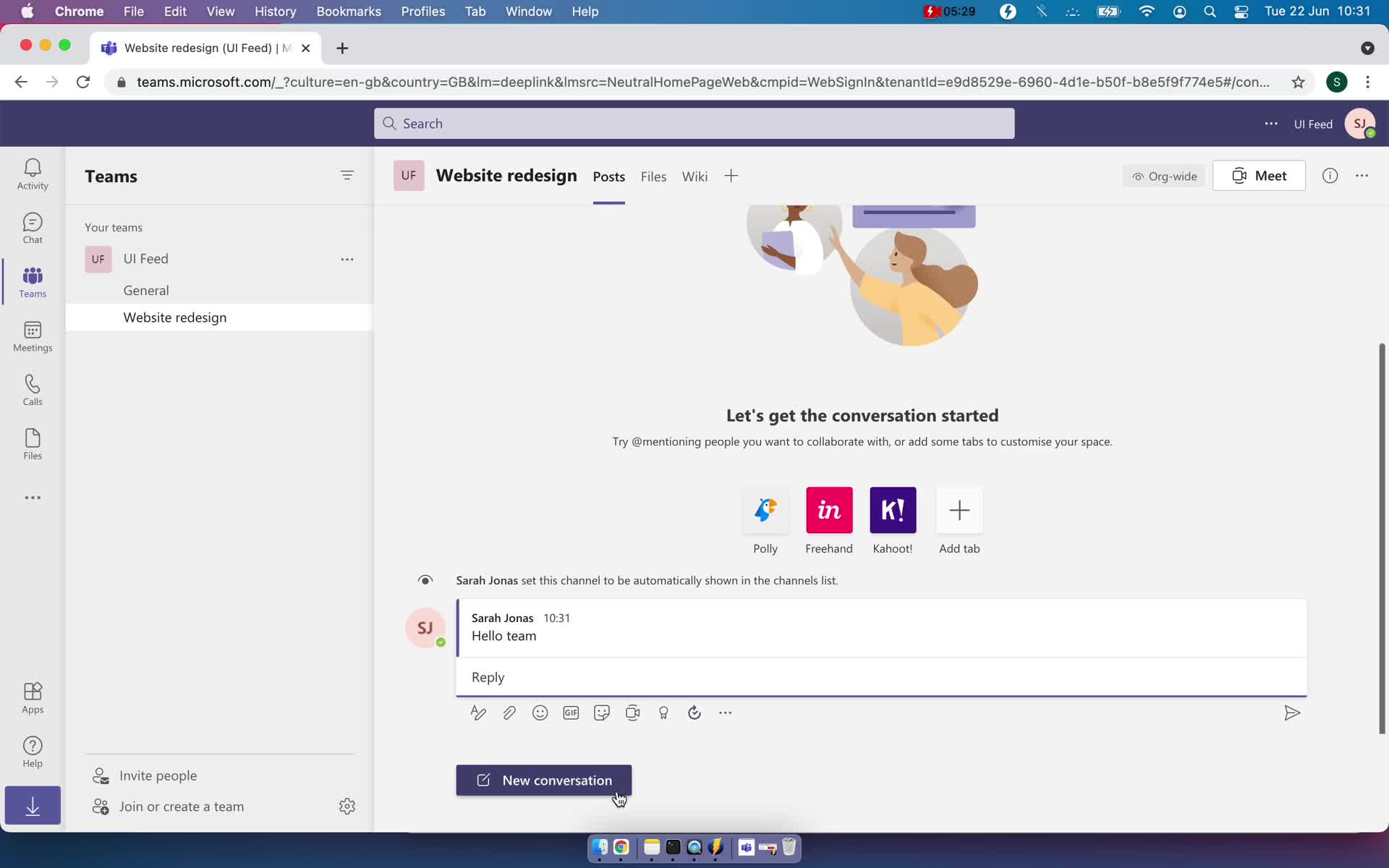Viewport: 1389px width, 868px height.
Task: Switch to the Files tab
Action: pyautogui.click(x=654, y=176)
